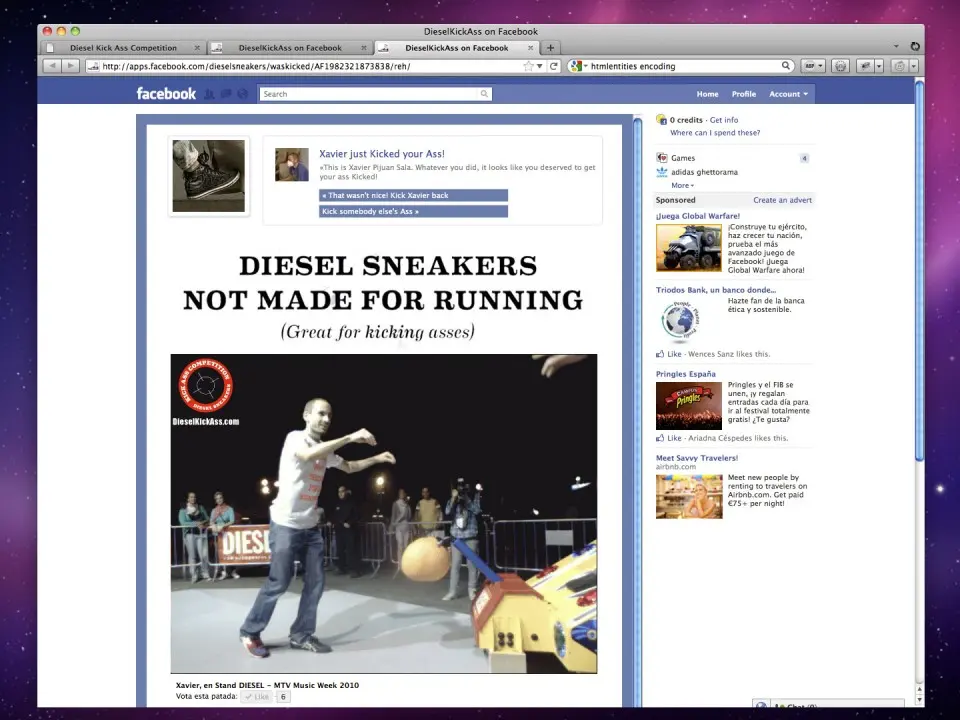The image size is (960, 720).
Task: Open 'Where can I spend these?' link
Action: 715,132
